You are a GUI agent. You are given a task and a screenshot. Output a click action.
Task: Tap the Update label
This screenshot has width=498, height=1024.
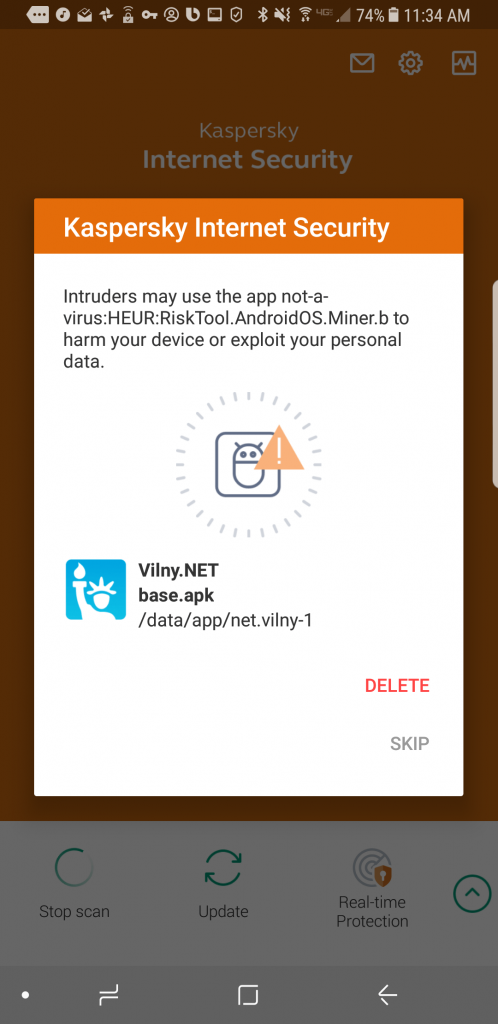tap(223, 912)
